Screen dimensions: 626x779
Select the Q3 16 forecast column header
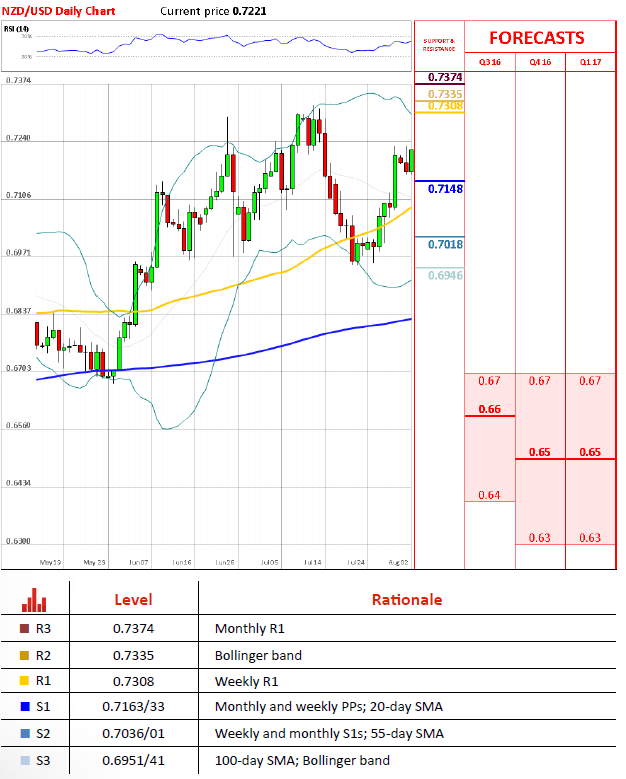[x=490, y=62]
